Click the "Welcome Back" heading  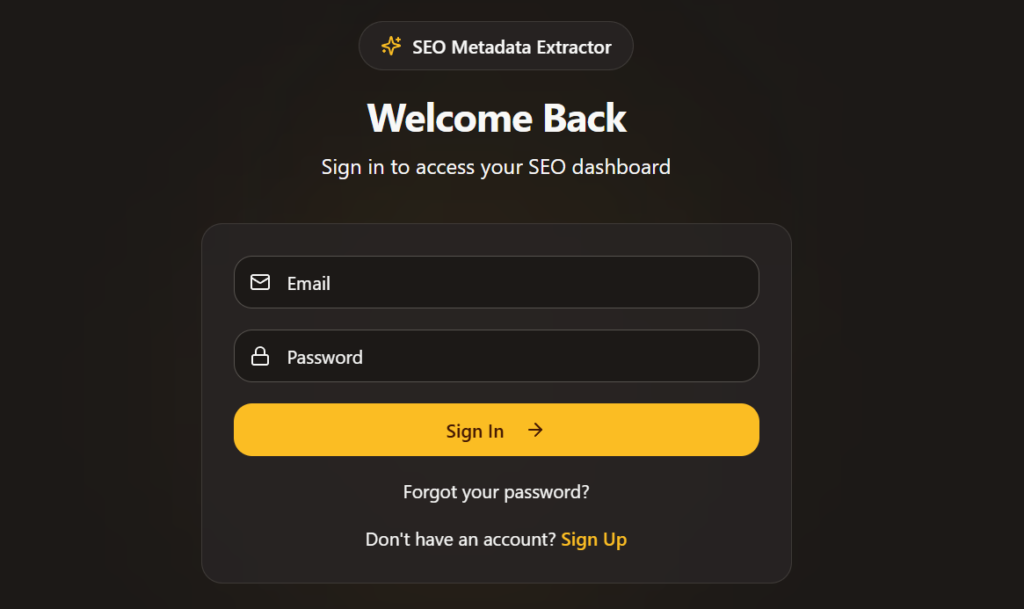[x=496, y=118]
